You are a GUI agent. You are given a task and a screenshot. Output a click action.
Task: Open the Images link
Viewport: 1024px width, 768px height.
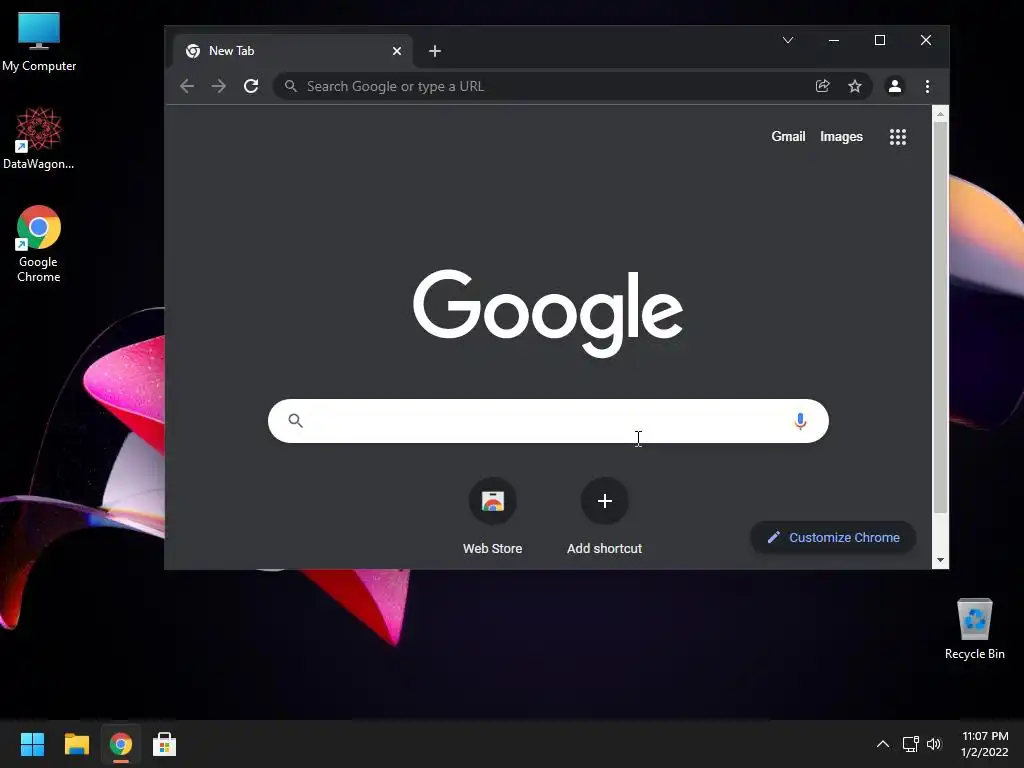[841, 136]
